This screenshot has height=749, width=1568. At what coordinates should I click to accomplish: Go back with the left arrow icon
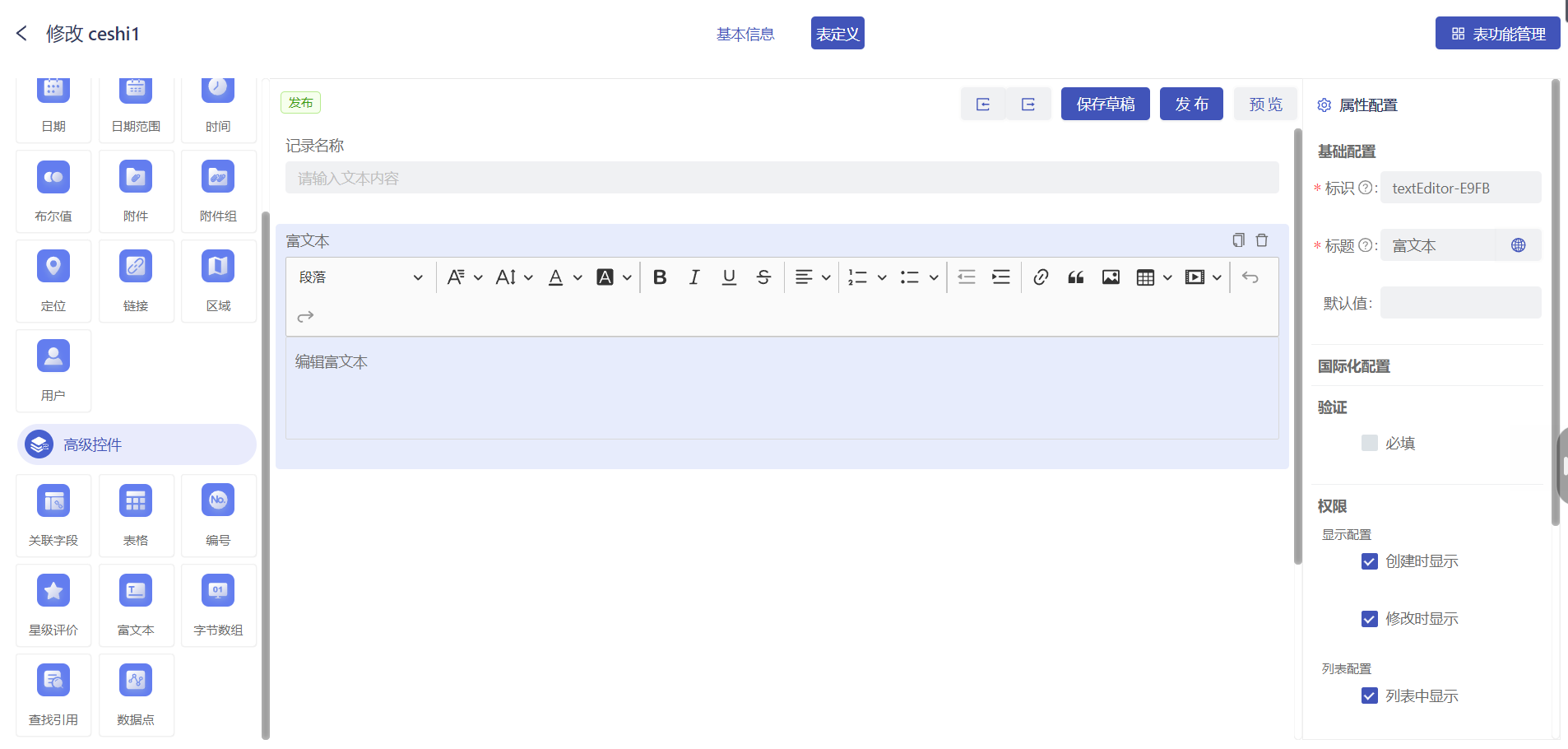click(22, 34)
